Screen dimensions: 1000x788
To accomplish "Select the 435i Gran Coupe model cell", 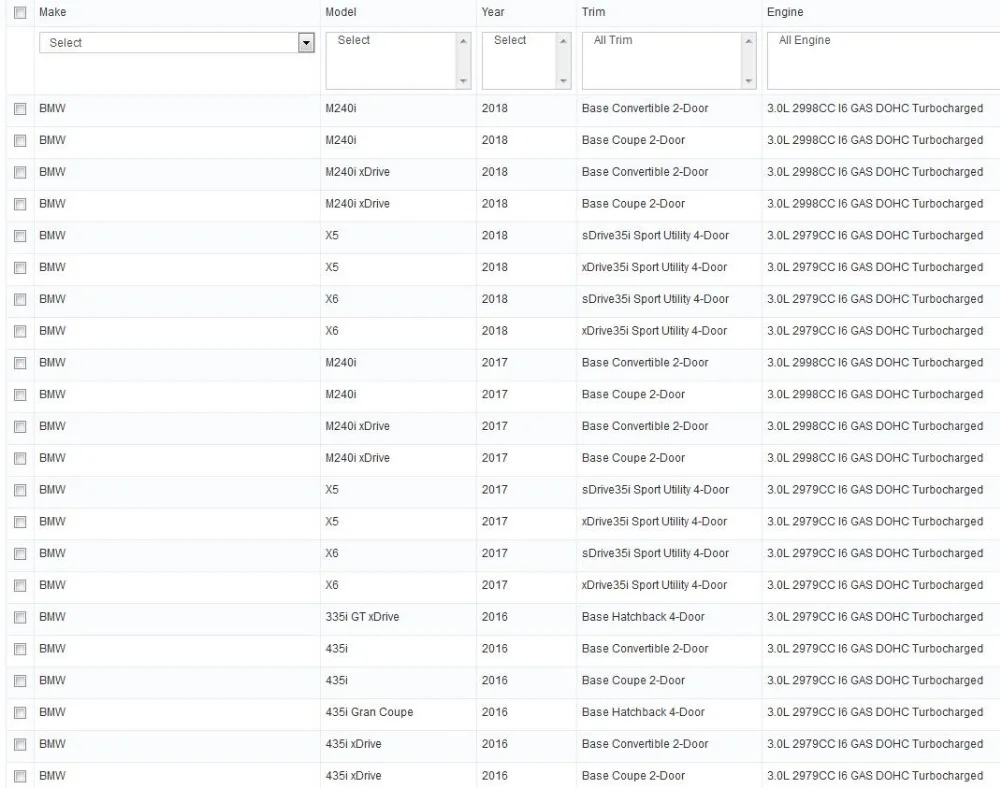I will [x=369, y=712].
